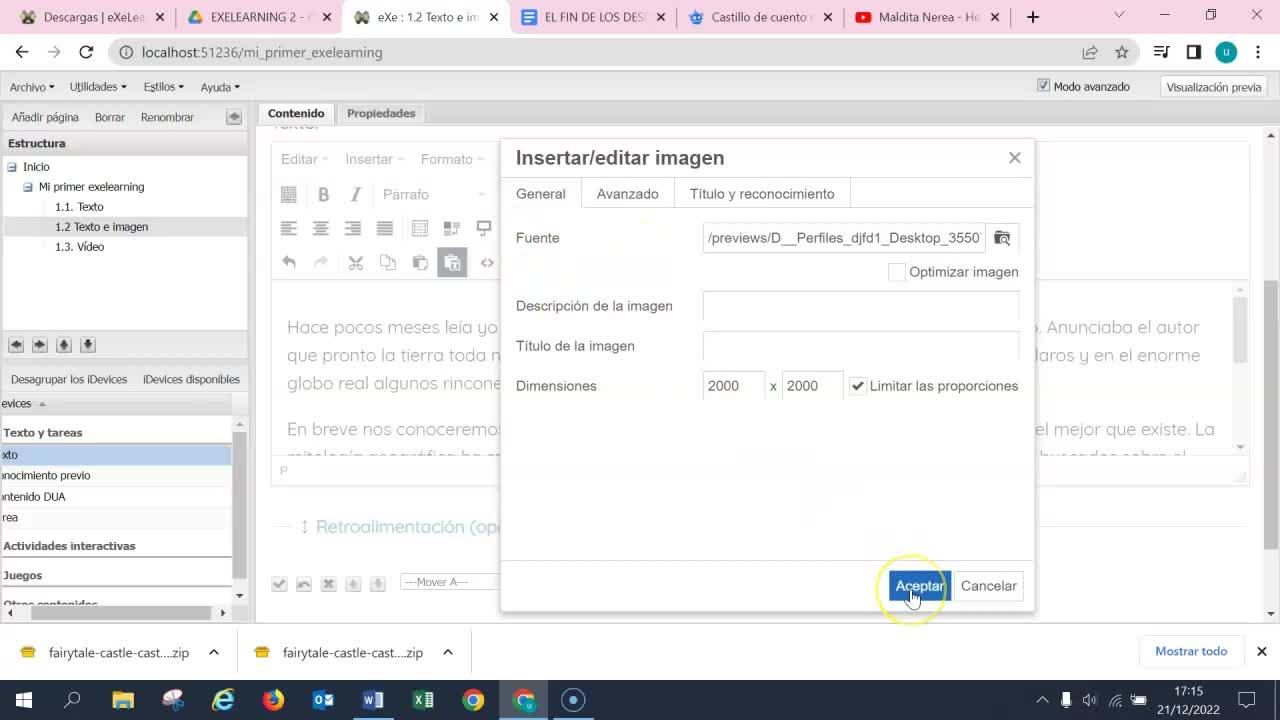Open the Insertar editor menu
This screenshot has height=720, width=1280.
coord(374,159)
